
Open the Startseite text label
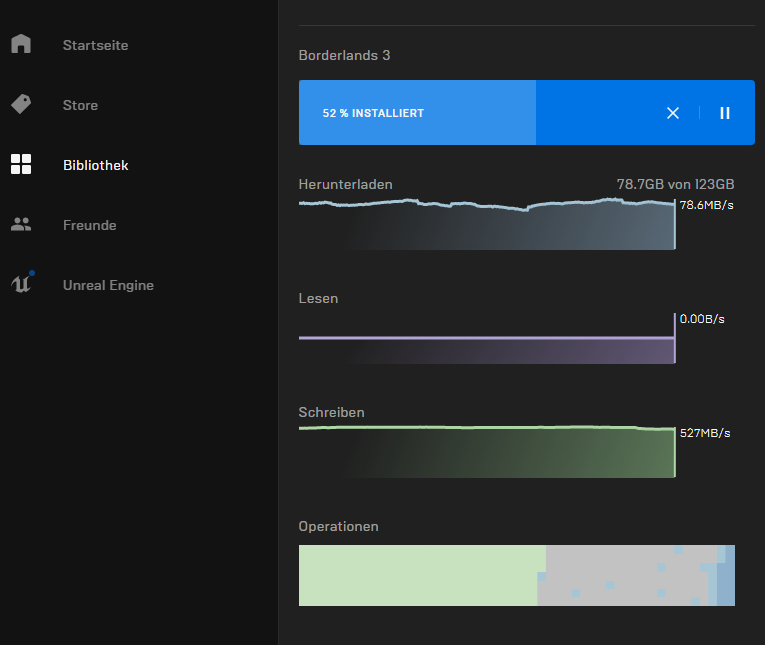(95, 45)
